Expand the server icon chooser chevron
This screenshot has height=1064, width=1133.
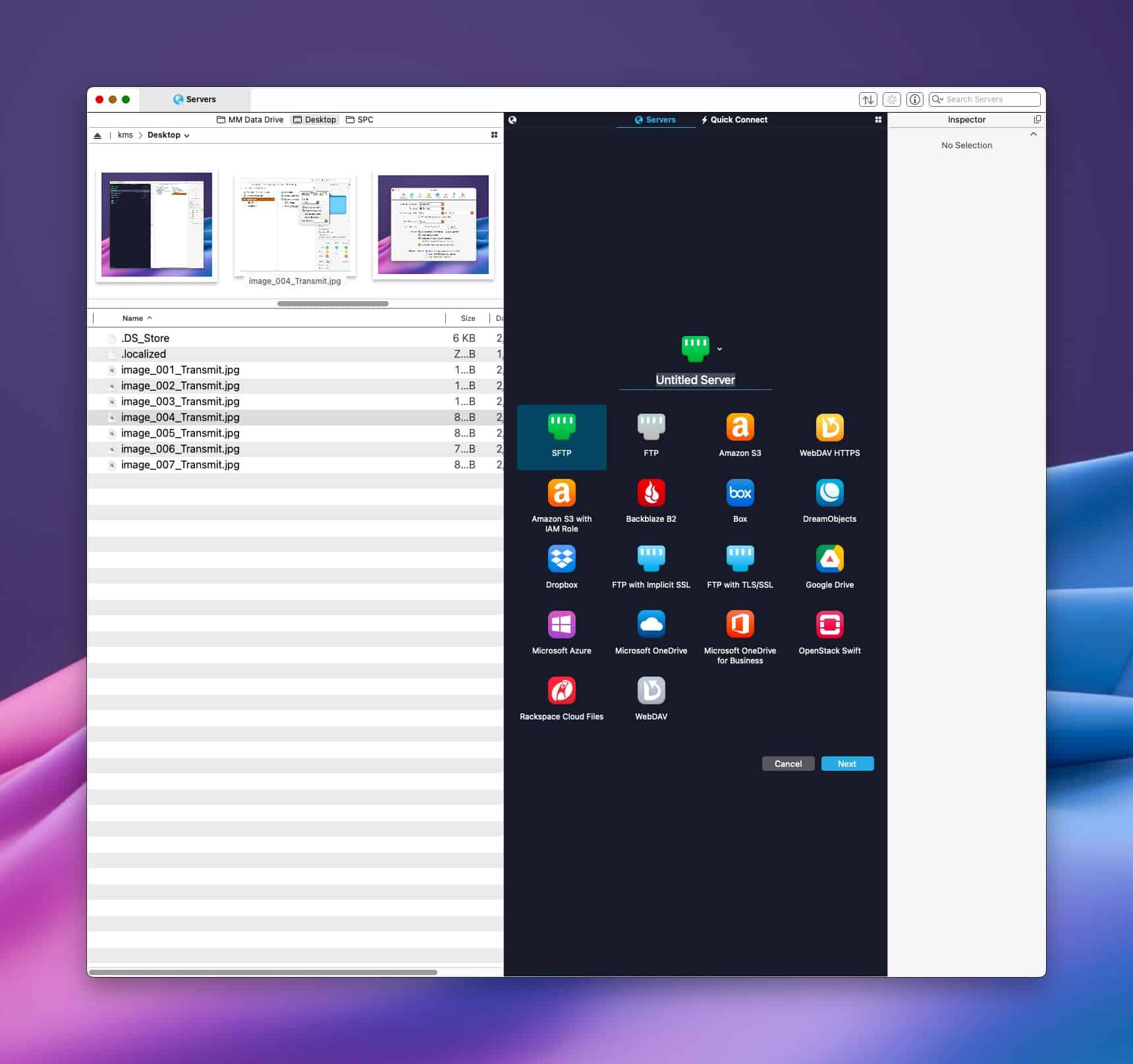coord(719,349)
